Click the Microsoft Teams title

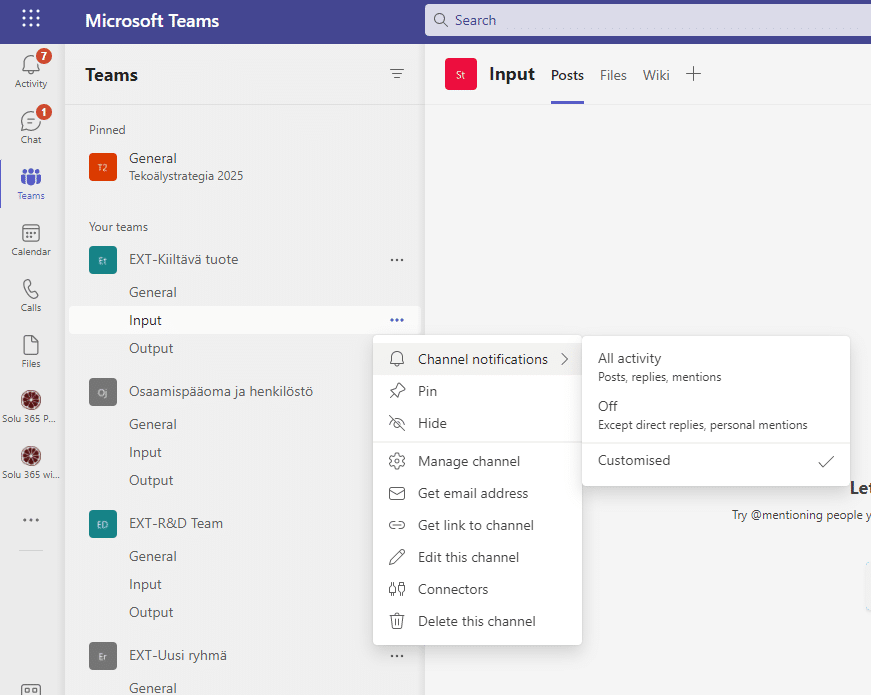click(x=152, y=21)
